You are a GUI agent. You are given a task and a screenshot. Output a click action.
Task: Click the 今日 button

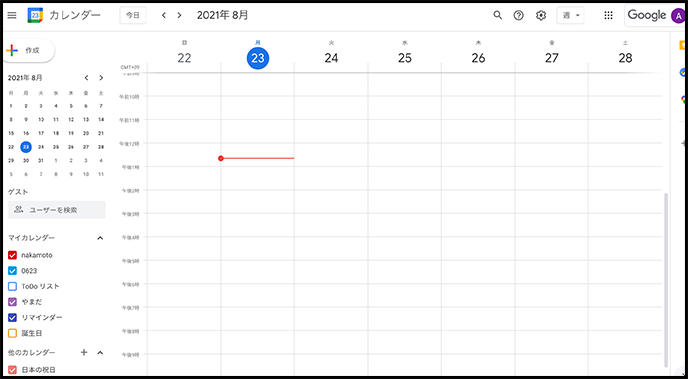pyautogui.click(x=133, y=15)
